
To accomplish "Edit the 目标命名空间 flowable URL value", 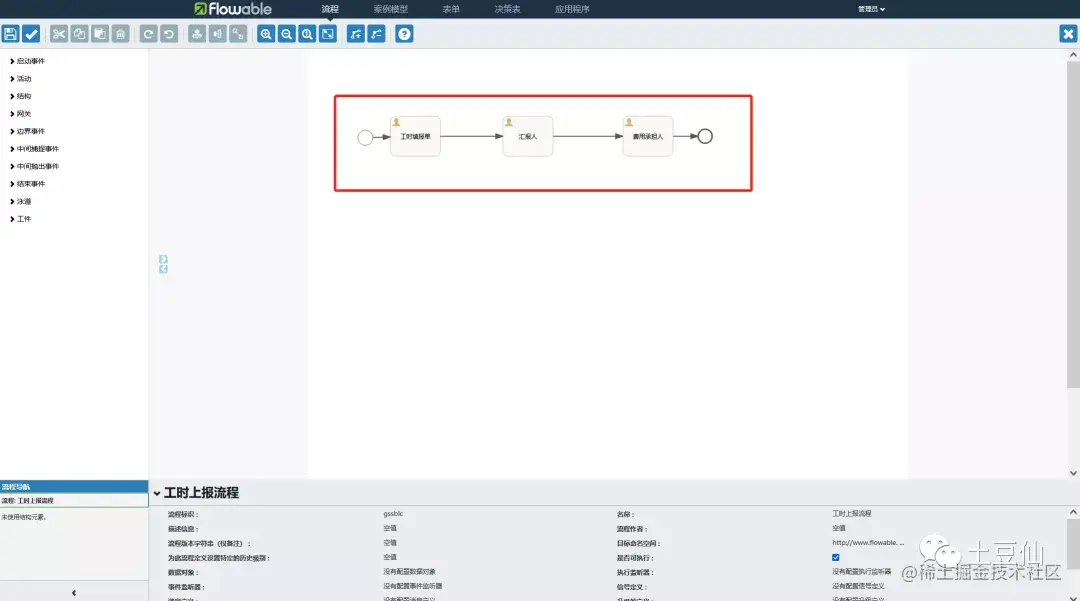I will click(x=868, y=542).
